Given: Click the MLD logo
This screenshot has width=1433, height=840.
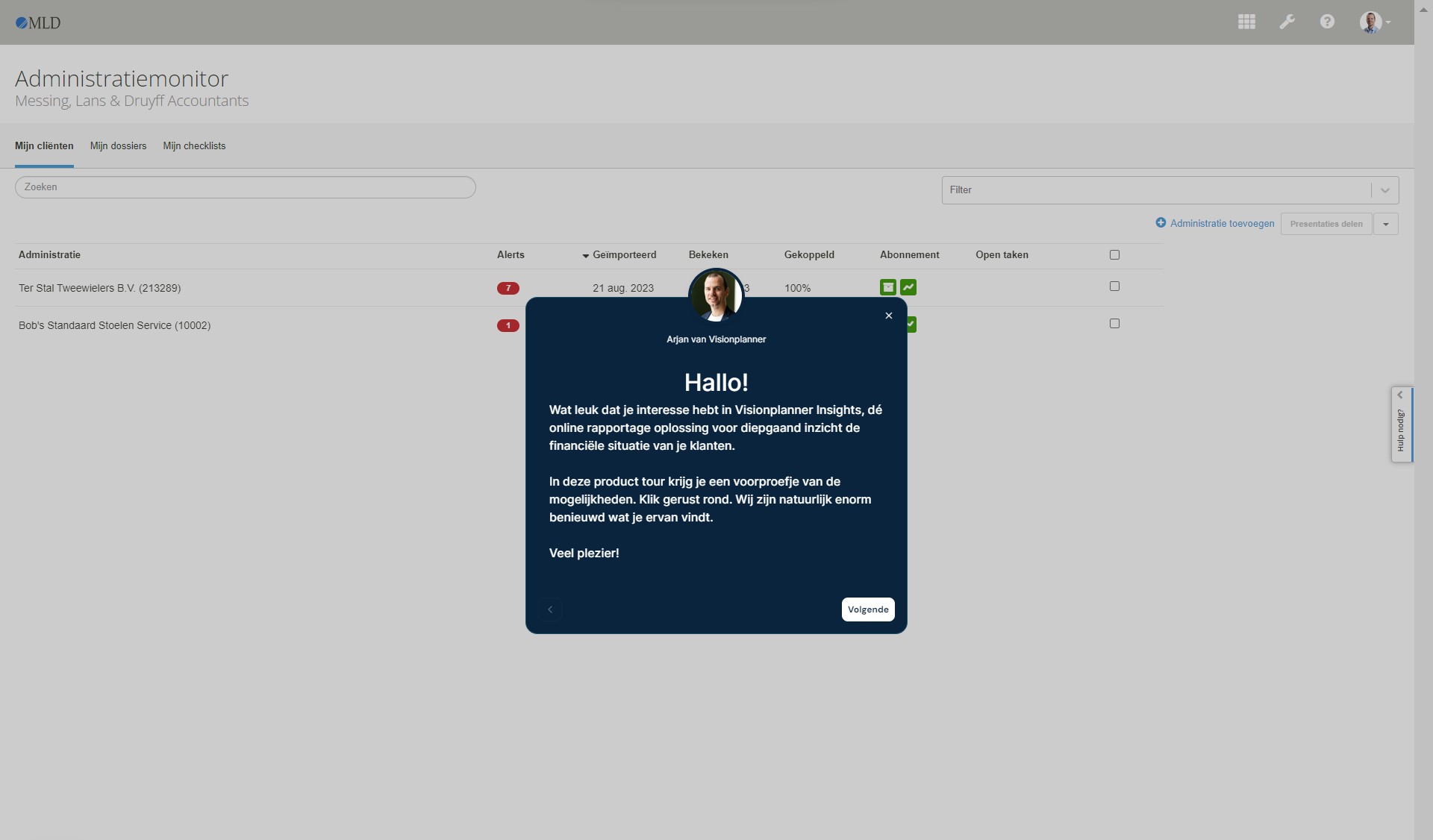Looking at the screenshot, I should (x=38, y=23).
